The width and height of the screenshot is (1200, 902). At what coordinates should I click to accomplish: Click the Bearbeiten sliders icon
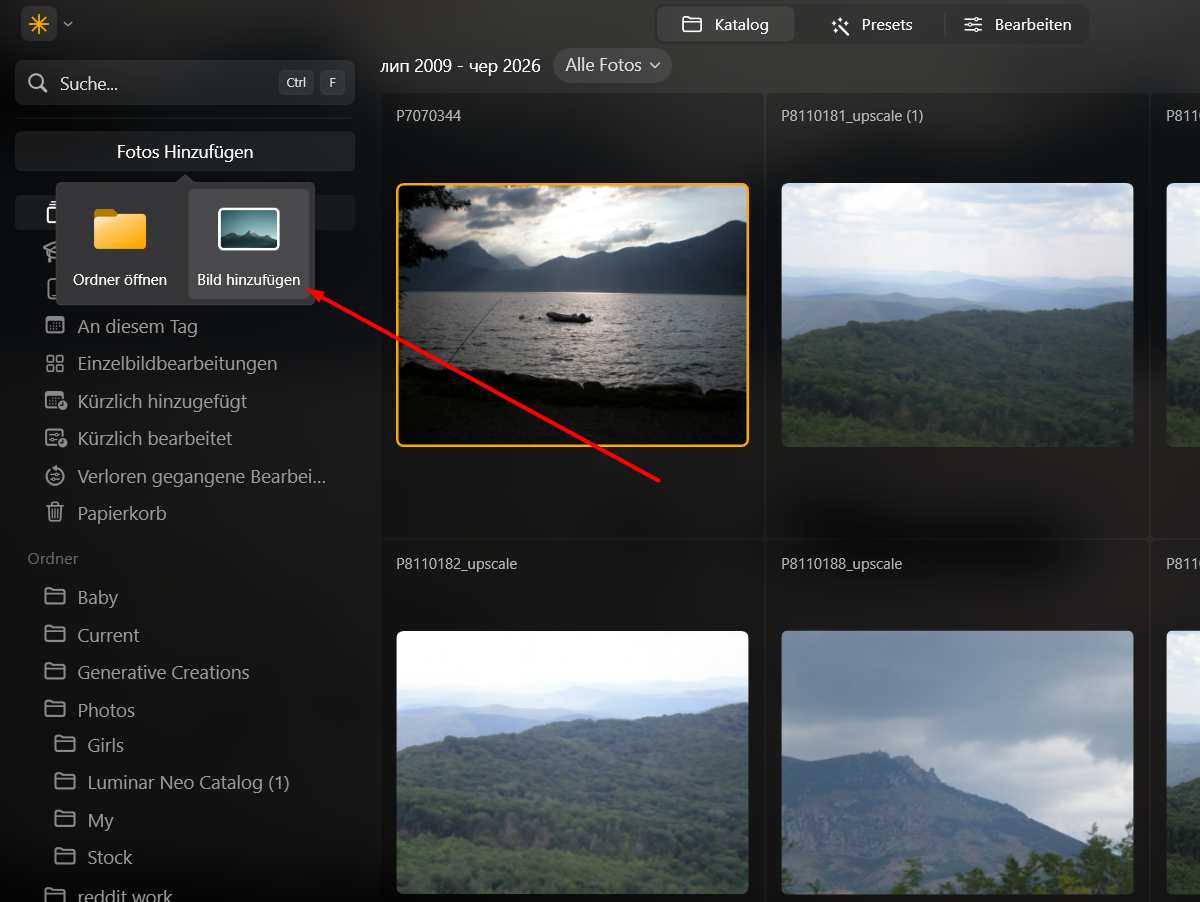(973, 24)
